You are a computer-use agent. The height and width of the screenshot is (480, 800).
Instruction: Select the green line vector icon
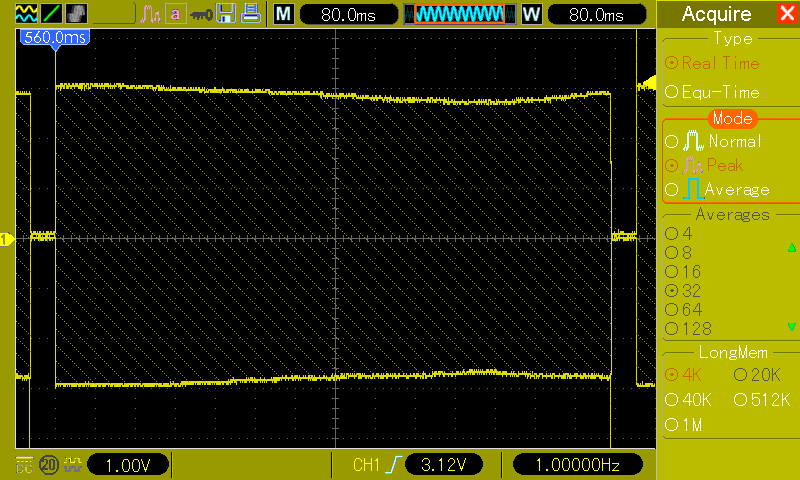[51, 14]
